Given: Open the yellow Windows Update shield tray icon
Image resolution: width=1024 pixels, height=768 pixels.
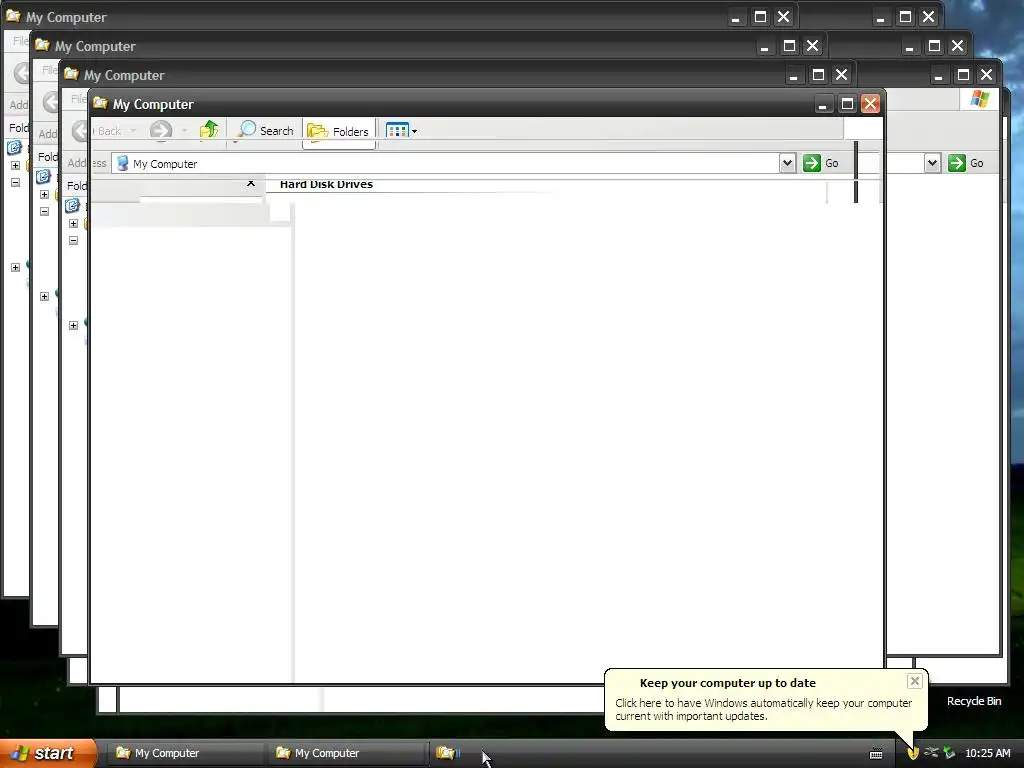Looking at the screenshot, I should click(913, 754).
